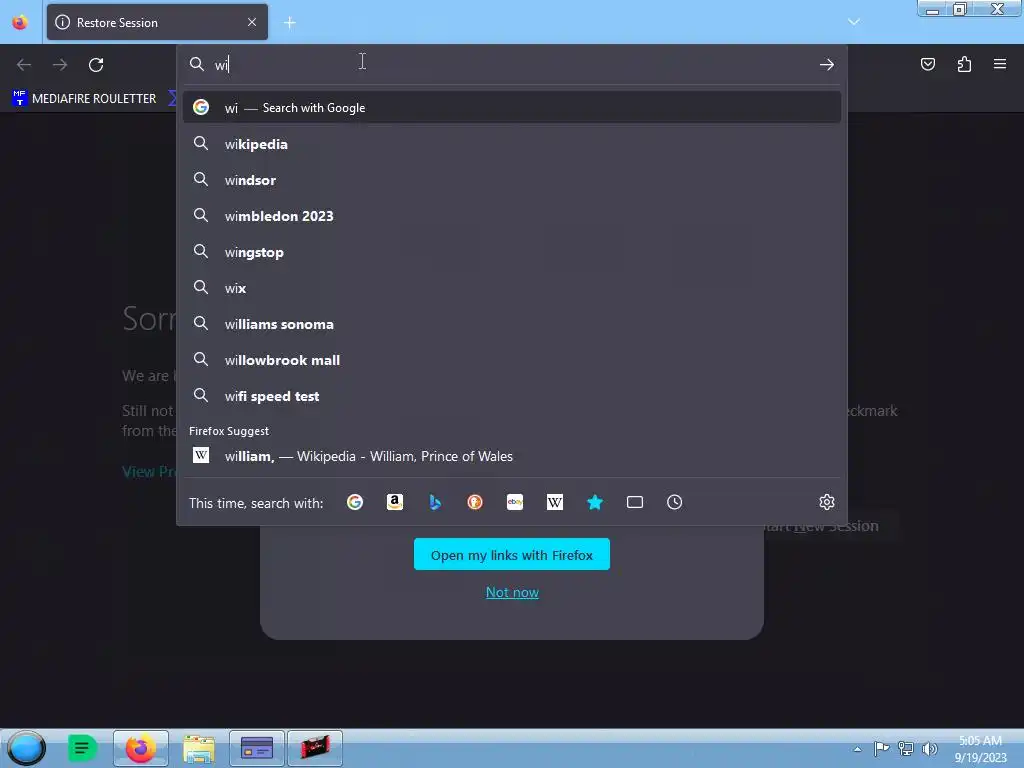The height and width of the screenshot is (768, 1024).
Task: Go back one page
Action: [24, 65]
